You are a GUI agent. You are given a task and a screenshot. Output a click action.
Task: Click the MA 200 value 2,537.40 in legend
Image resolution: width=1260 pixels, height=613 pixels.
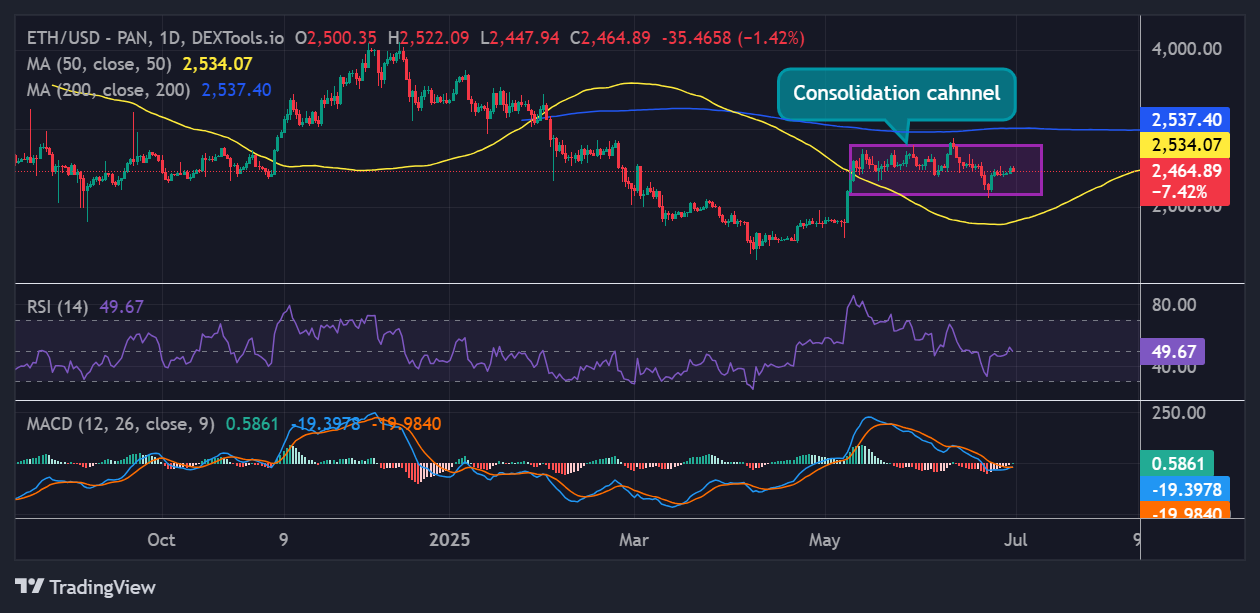point(236,90)
